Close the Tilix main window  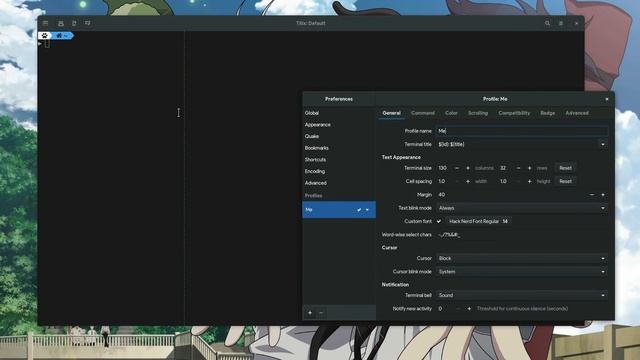coord(576,23)
